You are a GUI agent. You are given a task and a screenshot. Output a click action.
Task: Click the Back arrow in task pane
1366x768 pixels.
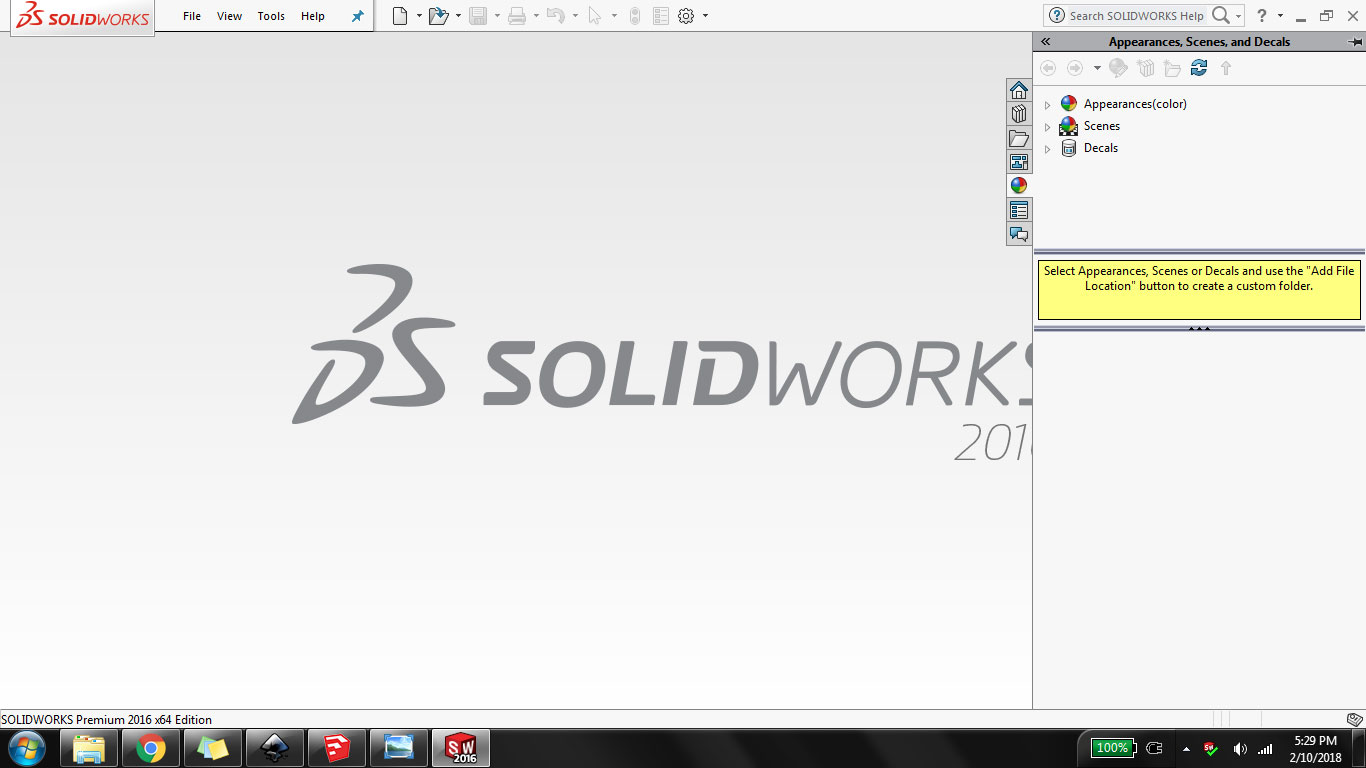1048,68
